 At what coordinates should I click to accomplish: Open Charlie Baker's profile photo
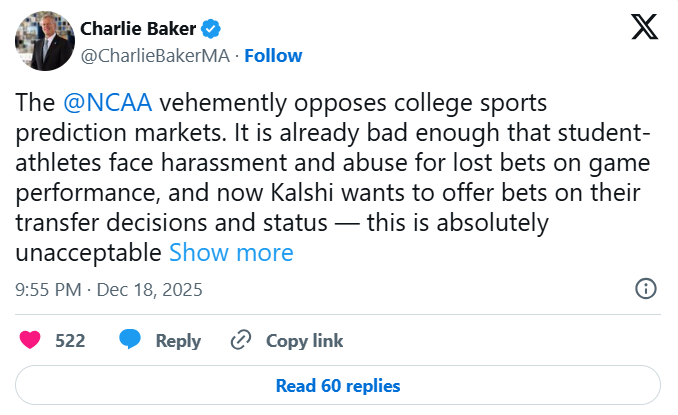click(44, 41)
